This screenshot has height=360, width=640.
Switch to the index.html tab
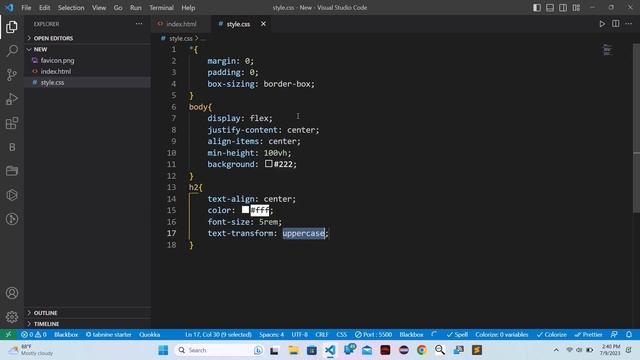(x=181, y=24)
